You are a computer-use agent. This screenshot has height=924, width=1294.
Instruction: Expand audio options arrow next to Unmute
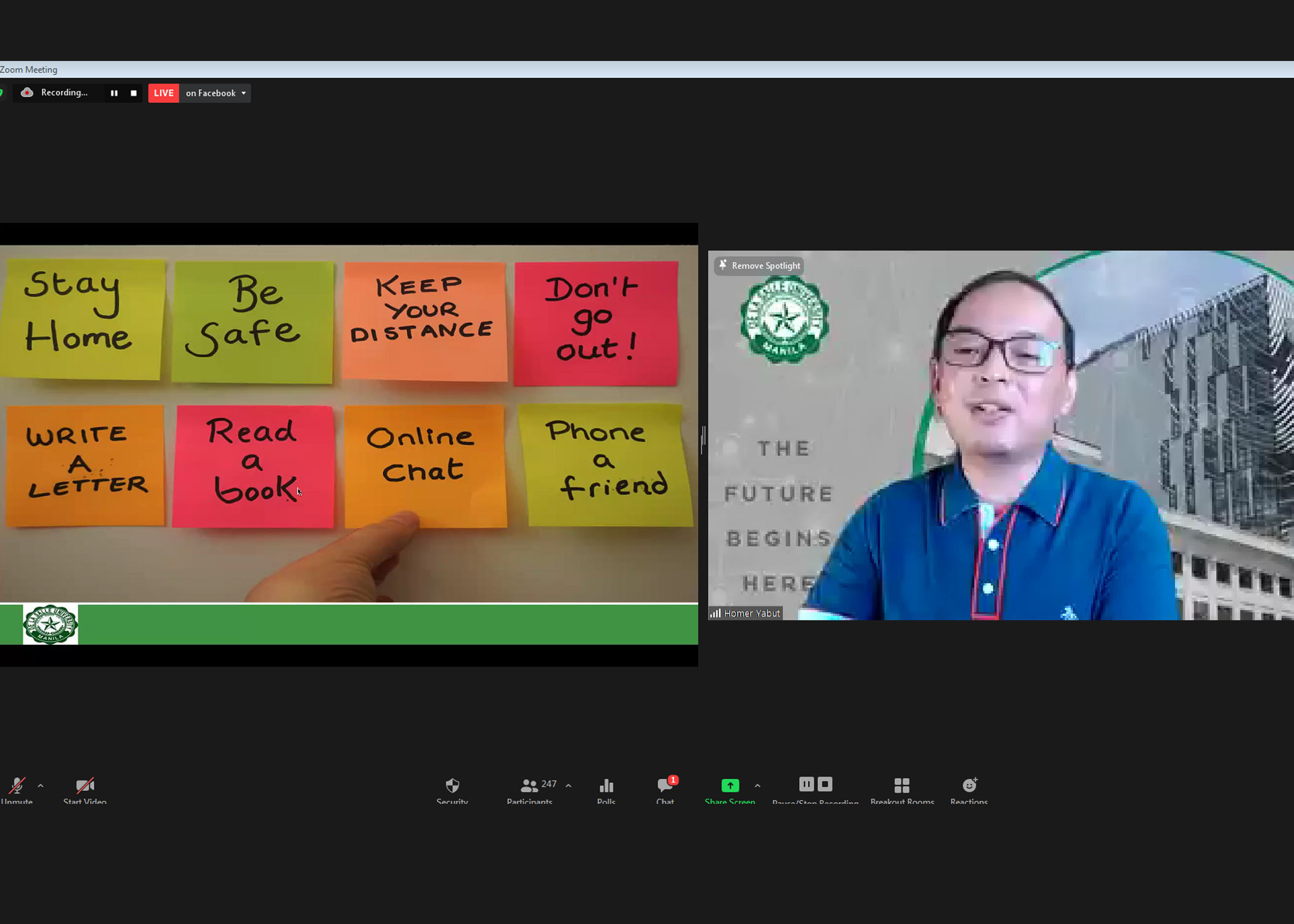[x=41, y=785]
